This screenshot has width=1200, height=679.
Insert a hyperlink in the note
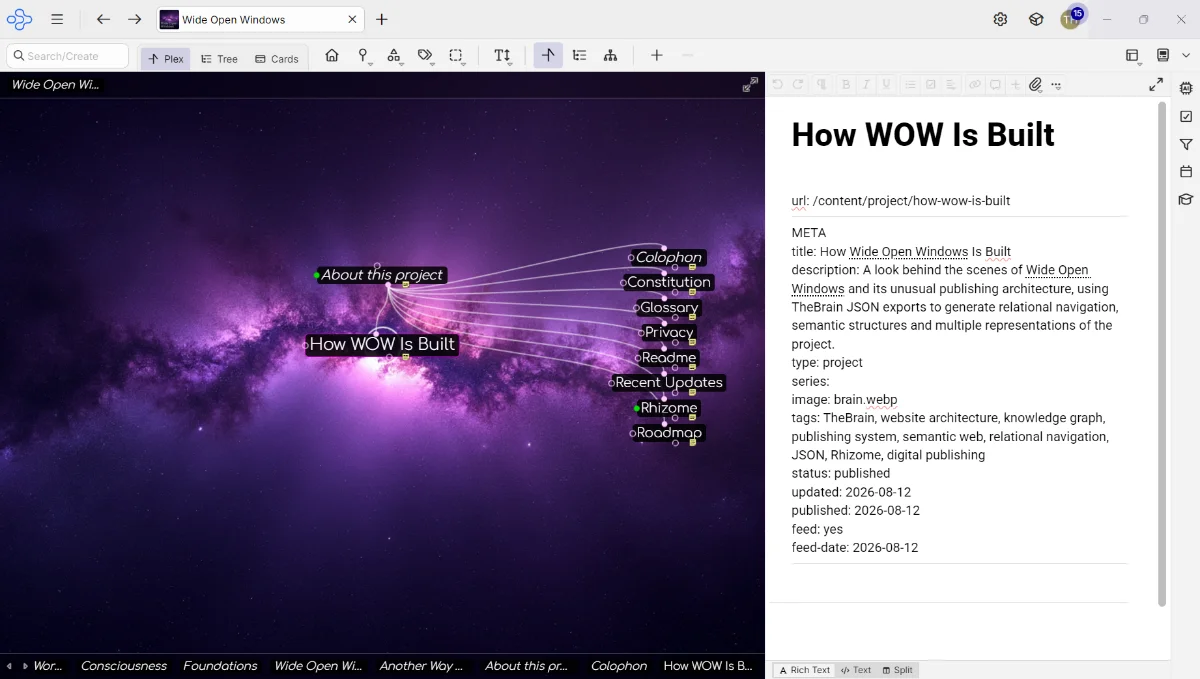tap(975, 85)
